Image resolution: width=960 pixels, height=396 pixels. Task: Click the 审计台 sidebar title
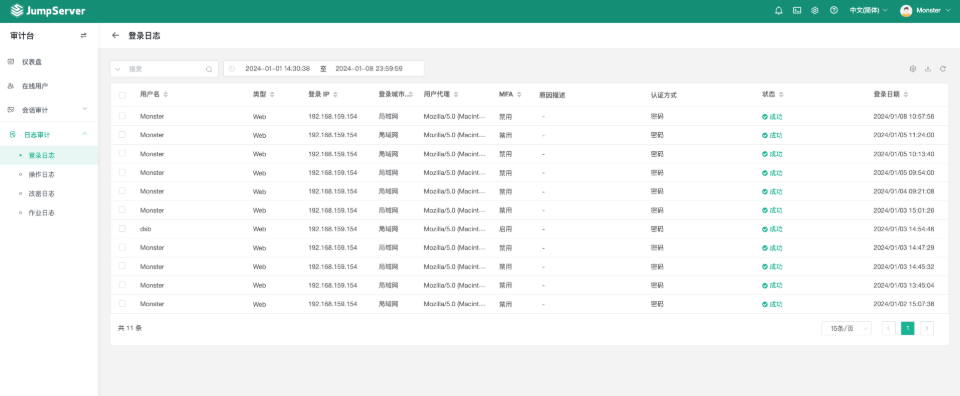click(x=22, y=35)
